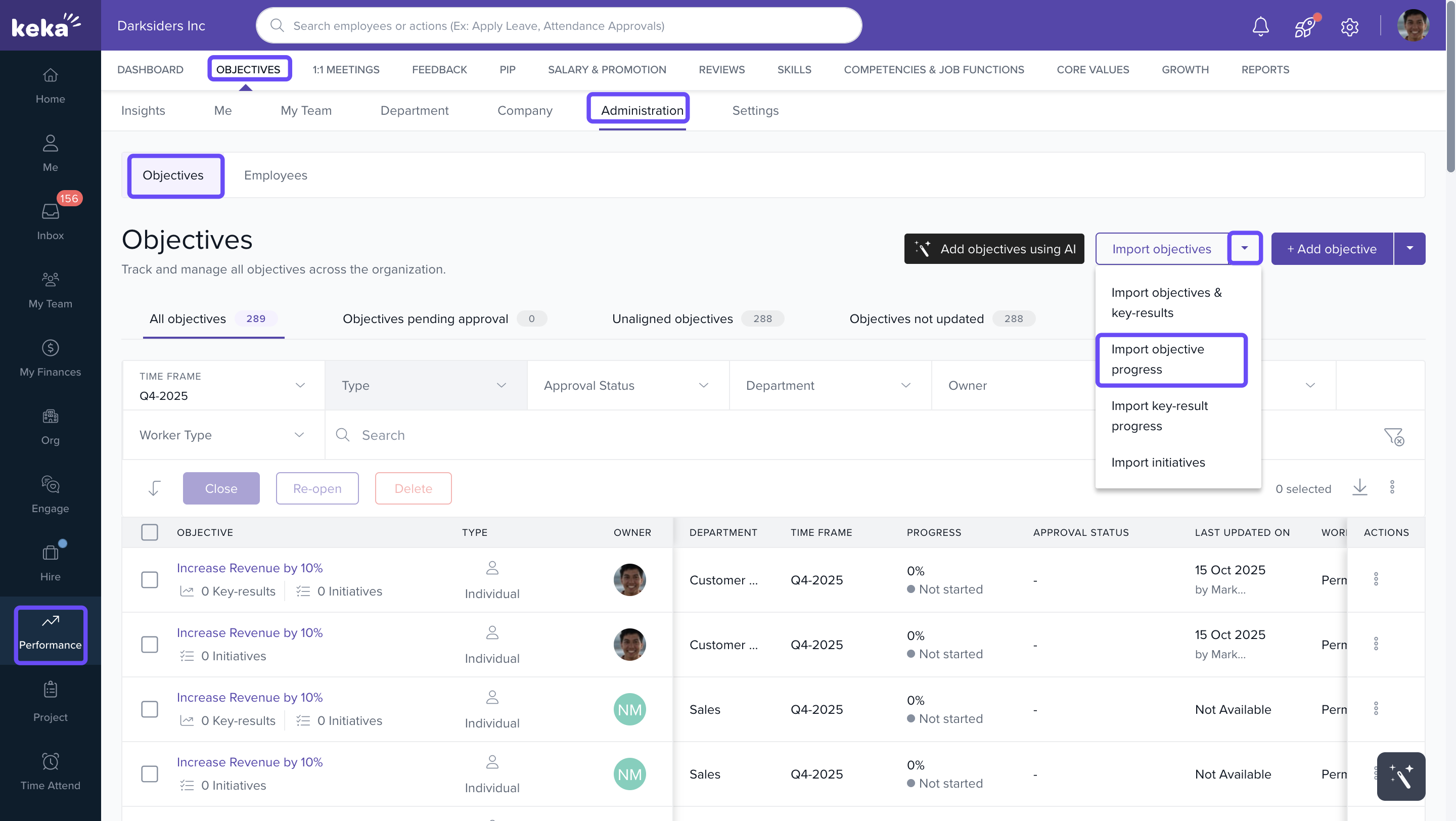
Task: Switch to the Unaligned objectives tab
Action: pyautogui.click(x=672, y=318)
